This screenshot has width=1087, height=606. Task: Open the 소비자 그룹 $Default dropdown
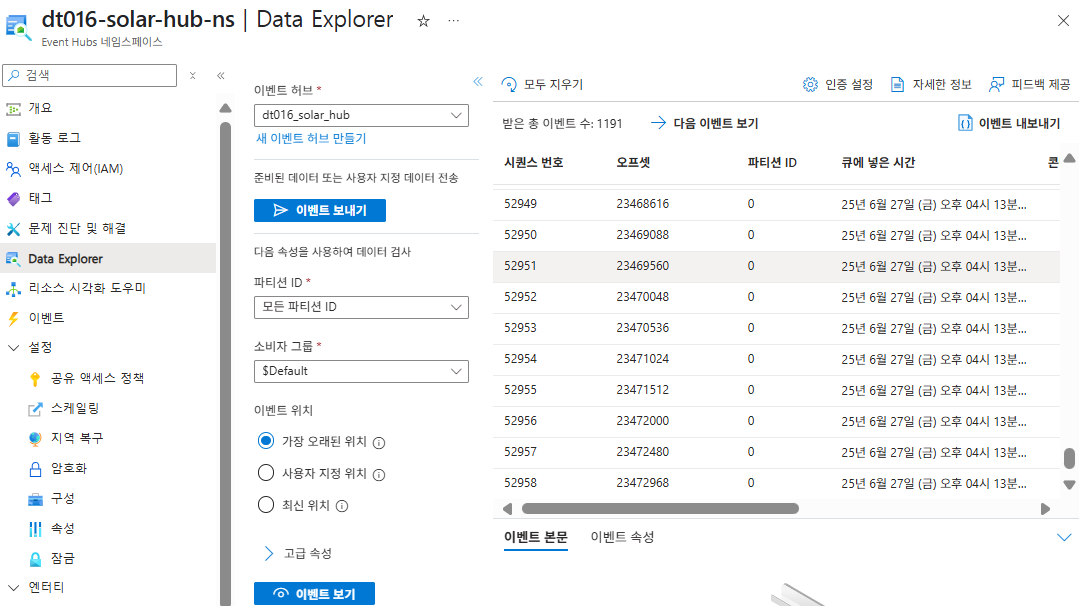361,371
